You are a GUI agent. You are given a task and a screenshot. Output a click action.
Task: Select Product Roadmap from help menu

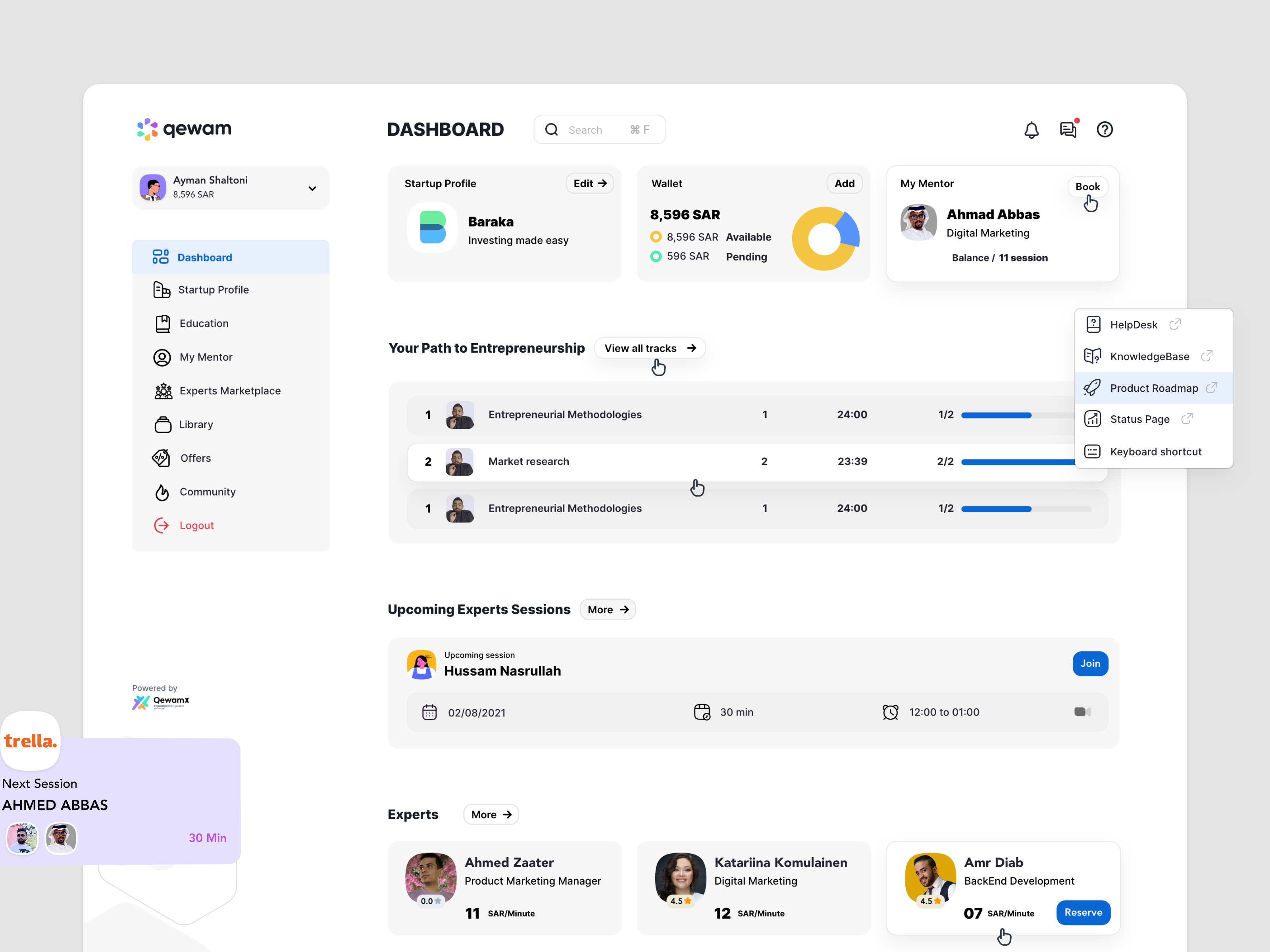click(x=1153, y=388)
